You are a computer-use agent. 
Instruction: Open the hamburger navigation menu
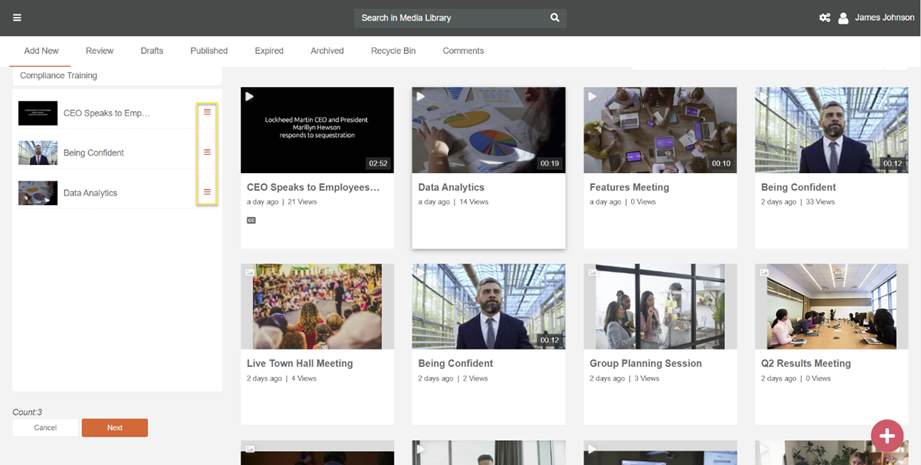[17, 17]
